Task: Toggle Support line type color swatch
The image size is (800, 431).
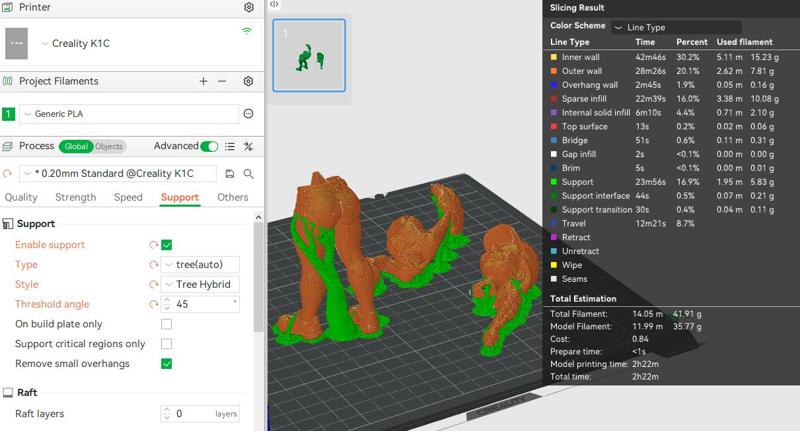Action: (x=554, y=182)
